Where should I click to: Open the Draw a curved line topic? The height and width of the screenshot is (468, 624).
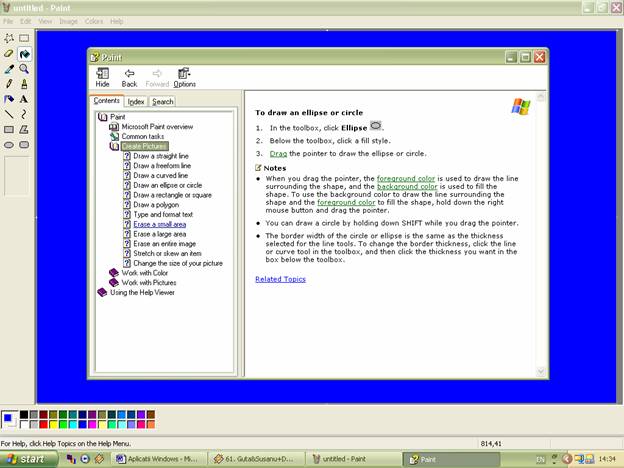click(x=160, y=176)
